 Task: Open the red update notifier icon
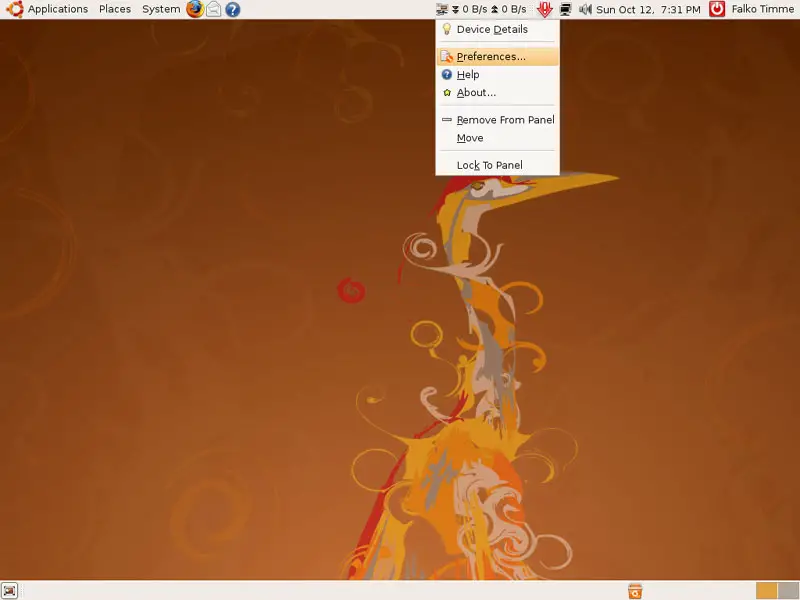pos(544,9)
